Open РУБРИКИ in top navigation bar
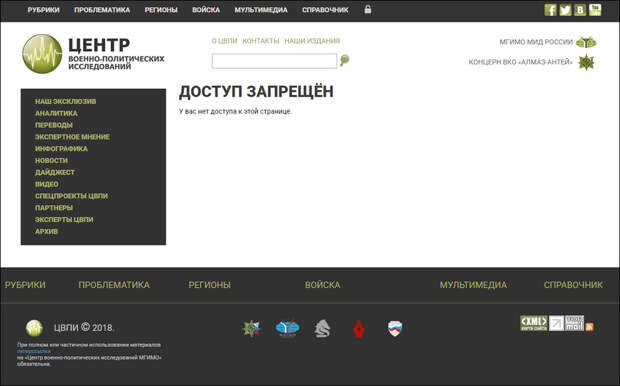The height and width of the screenshot is (386, 620). coord(43,10)
